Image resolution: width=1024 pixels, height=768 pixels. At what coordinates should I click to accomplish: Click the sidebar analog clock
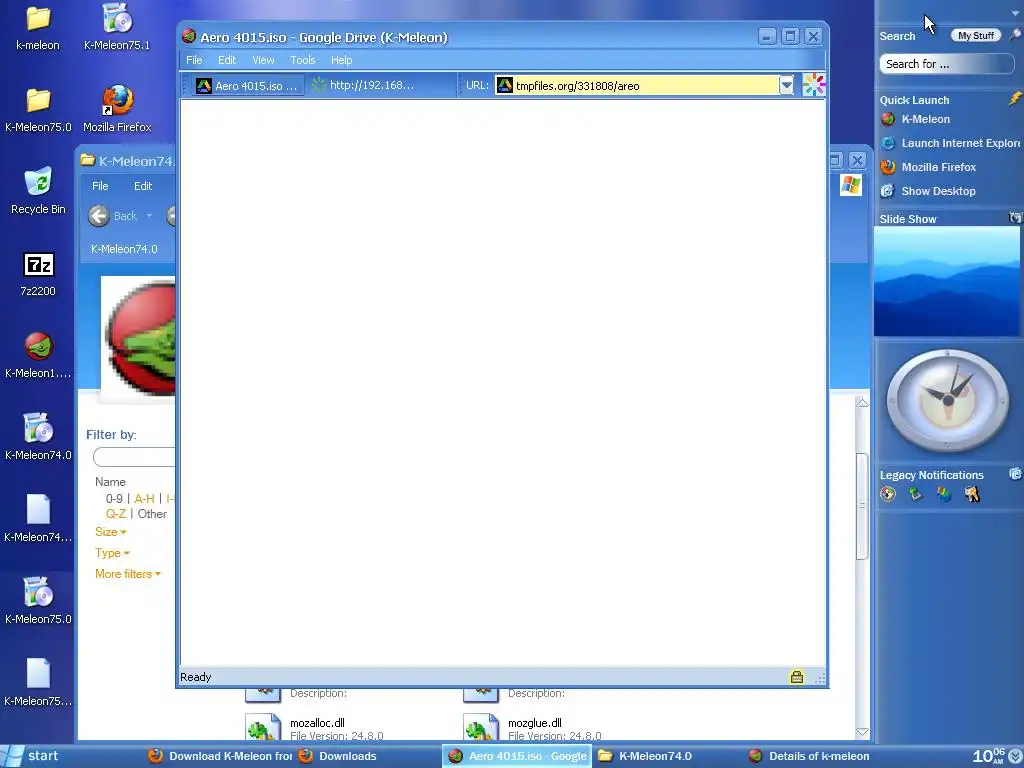click(x=948, y=400)
